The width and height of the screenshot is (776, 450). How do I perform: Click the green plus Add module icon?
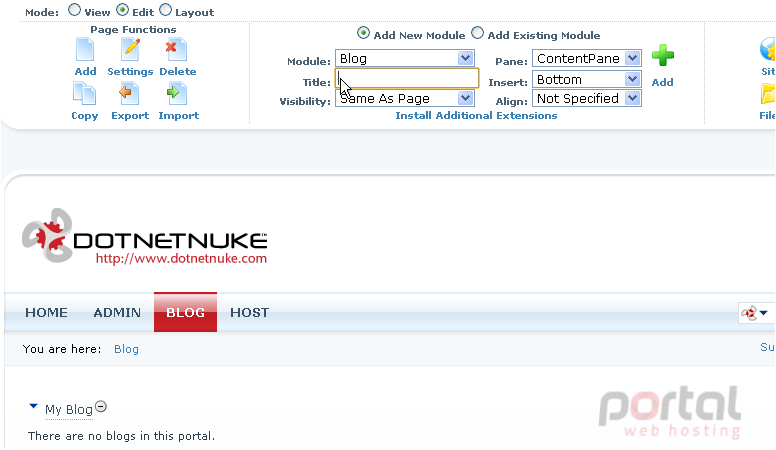663,55
